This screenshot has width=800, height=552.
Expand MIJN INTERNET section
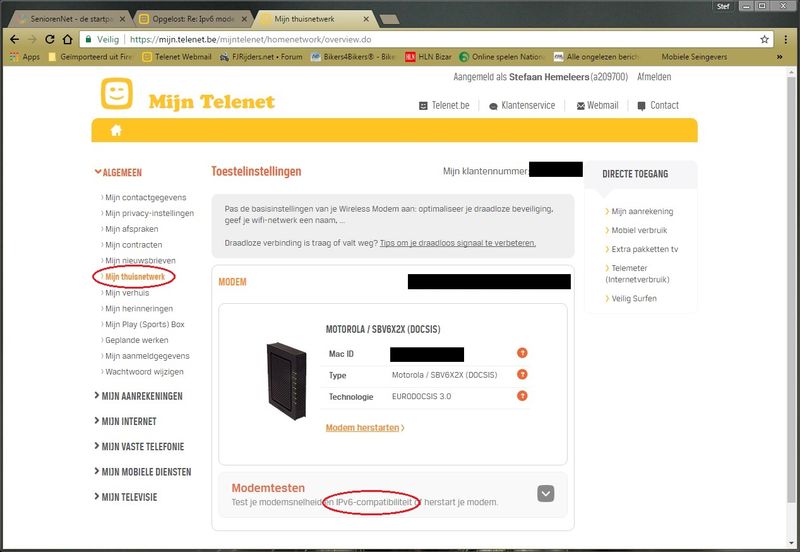coord(125,421)
